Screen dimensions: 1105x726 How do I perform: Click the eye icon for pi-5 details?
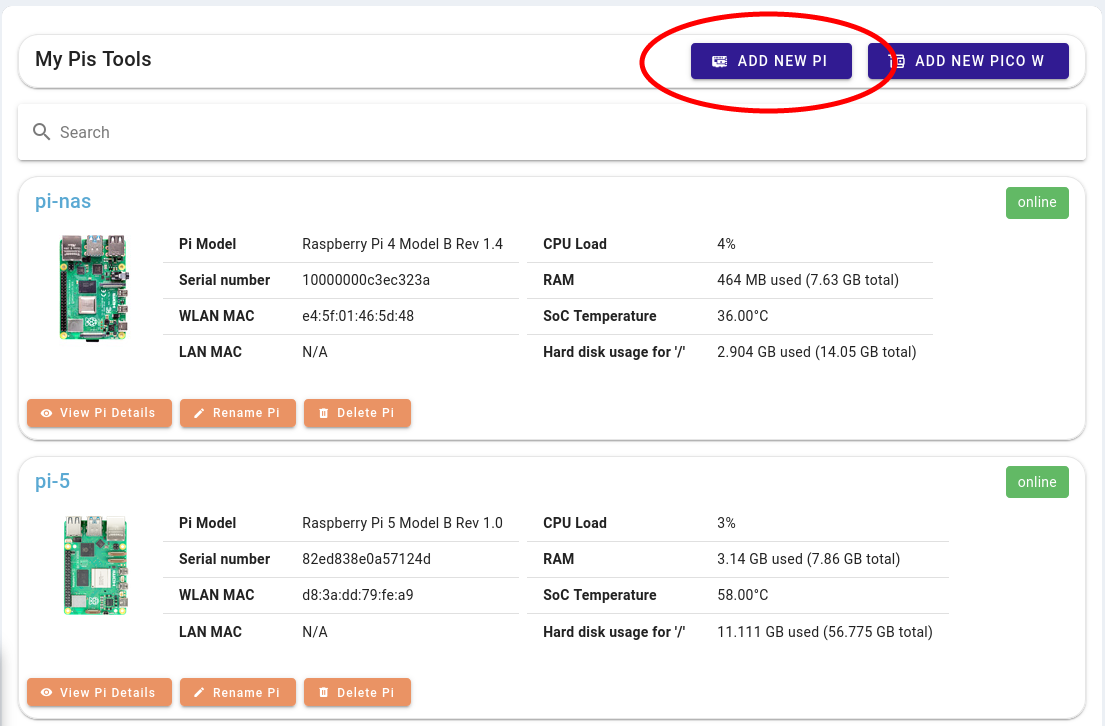point(46,693)
